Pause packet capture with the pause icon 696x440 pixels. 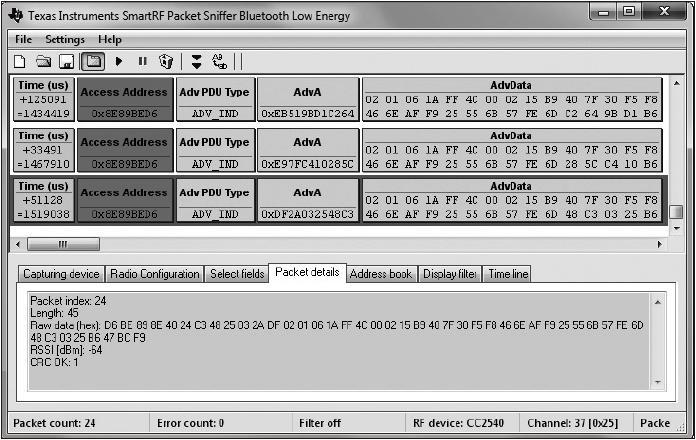pos(142,62)
